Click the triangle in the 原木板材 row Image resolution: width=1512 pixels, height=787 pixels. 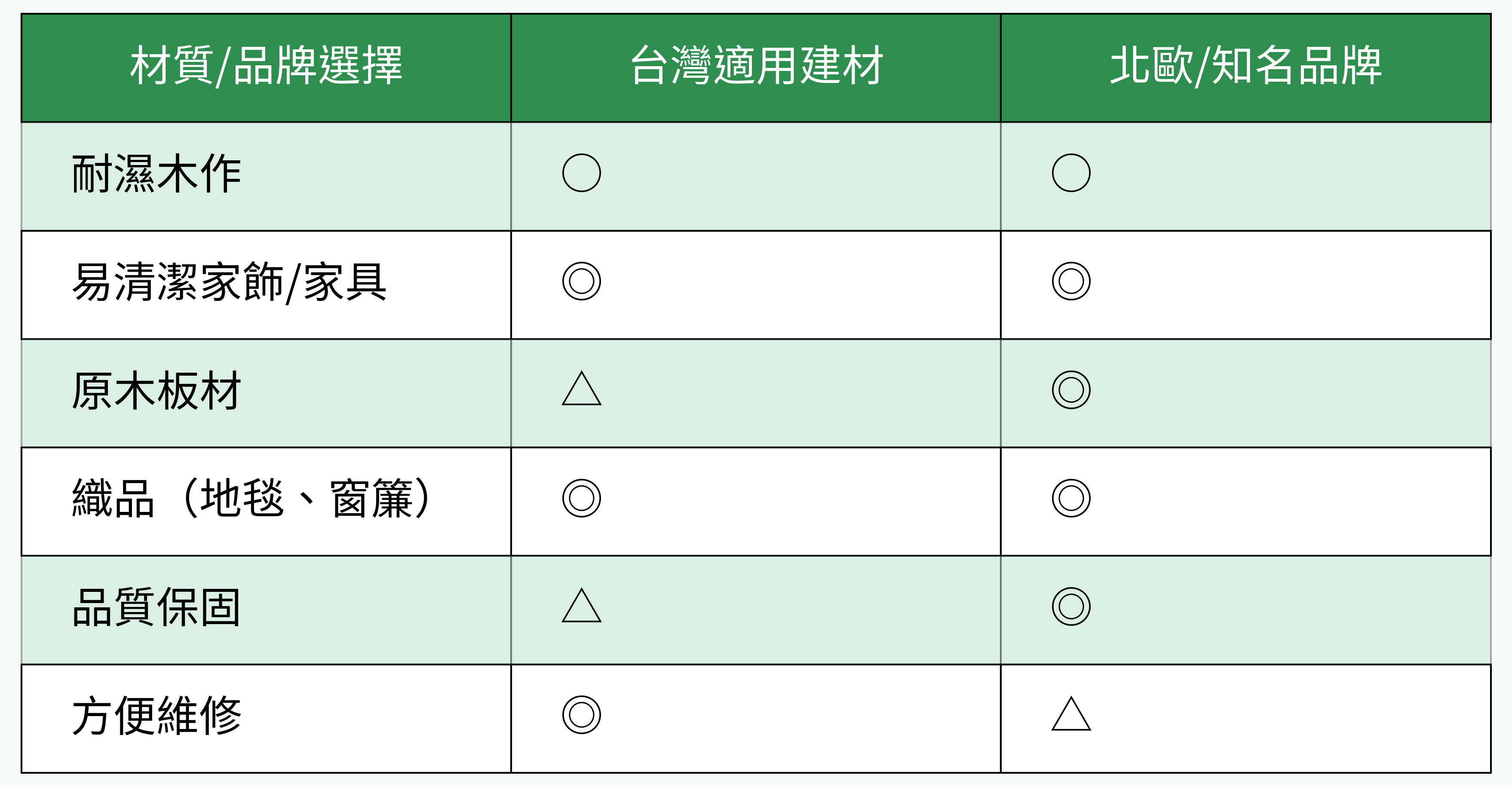[x=581, y=390]
